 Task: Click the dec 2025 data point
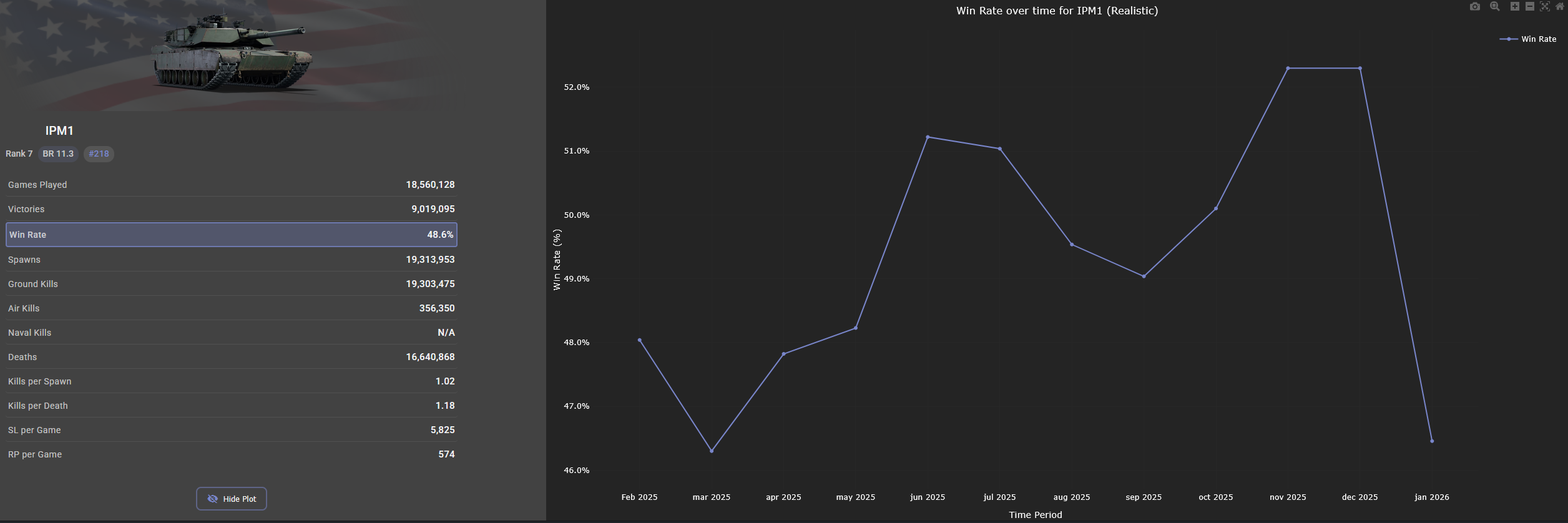(1360, 68)
